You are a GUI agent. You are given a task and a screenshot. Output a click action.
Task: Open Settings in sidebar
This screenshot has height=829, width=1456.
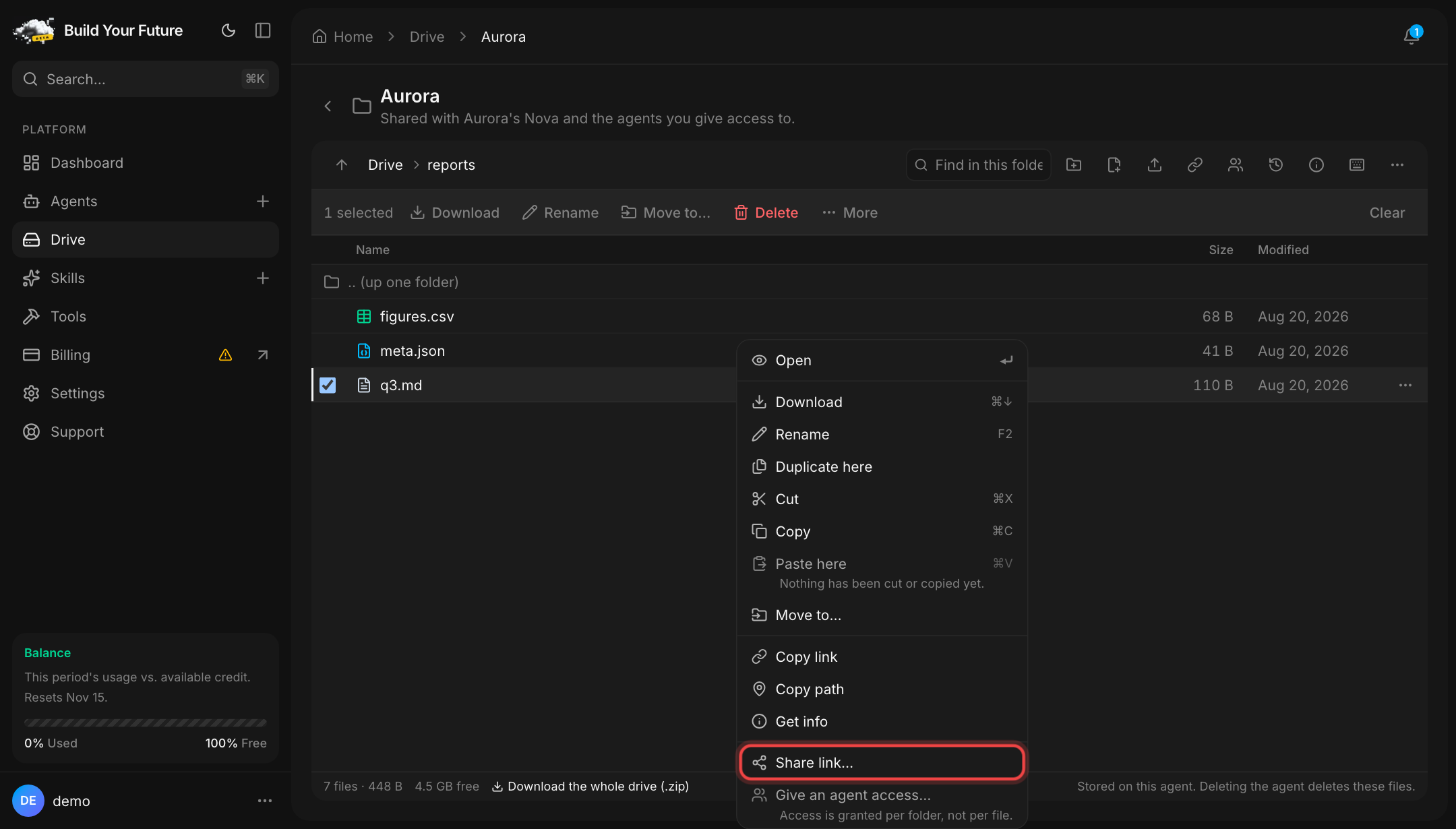pyautogui.click(x=146, y=394)
